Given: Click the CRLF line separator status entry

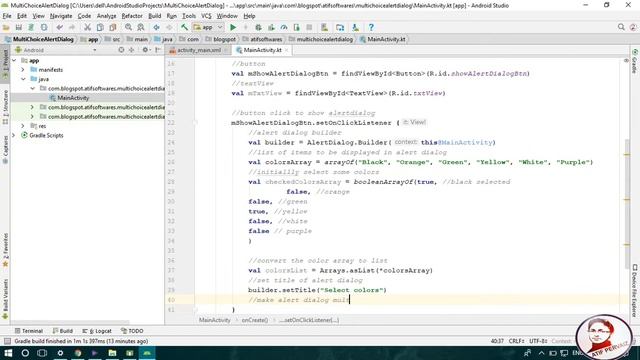Looking at the screenshot, I should click(517, 341).
